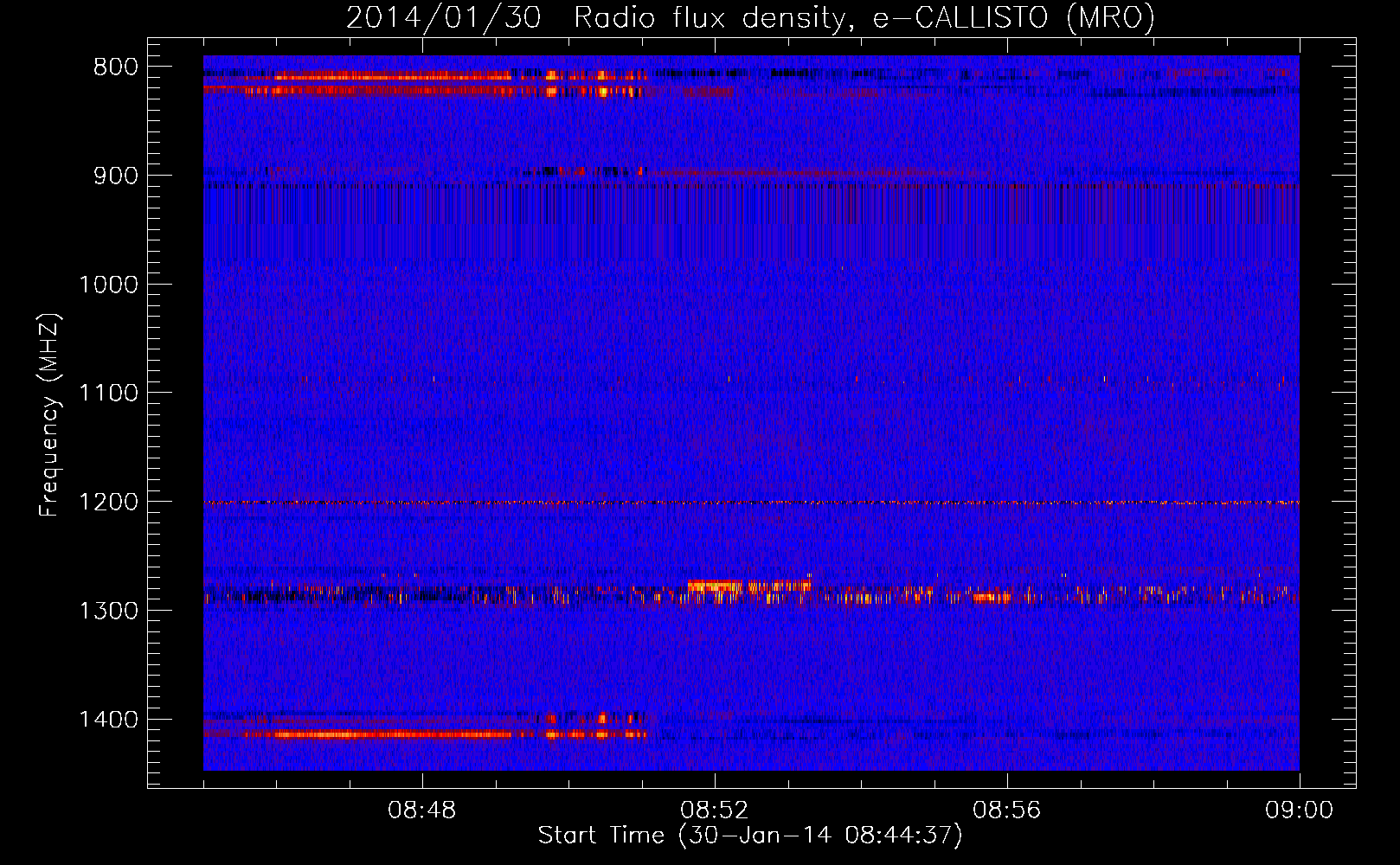Viewport: 1400px width, 865px height.
Task: Click the 1300 frequency tick label
Action: pyautogui.click(x=108, y=611)
